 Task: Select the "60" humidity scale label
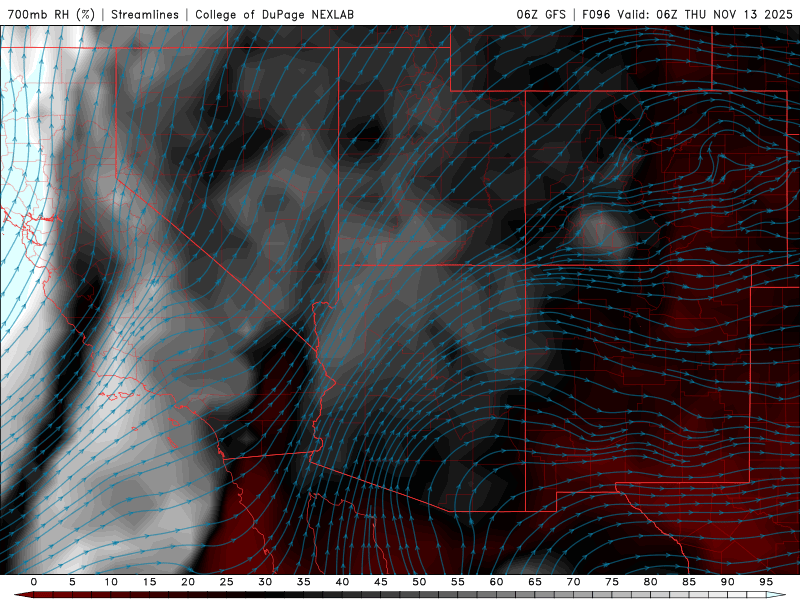click(x=496, y=582)
